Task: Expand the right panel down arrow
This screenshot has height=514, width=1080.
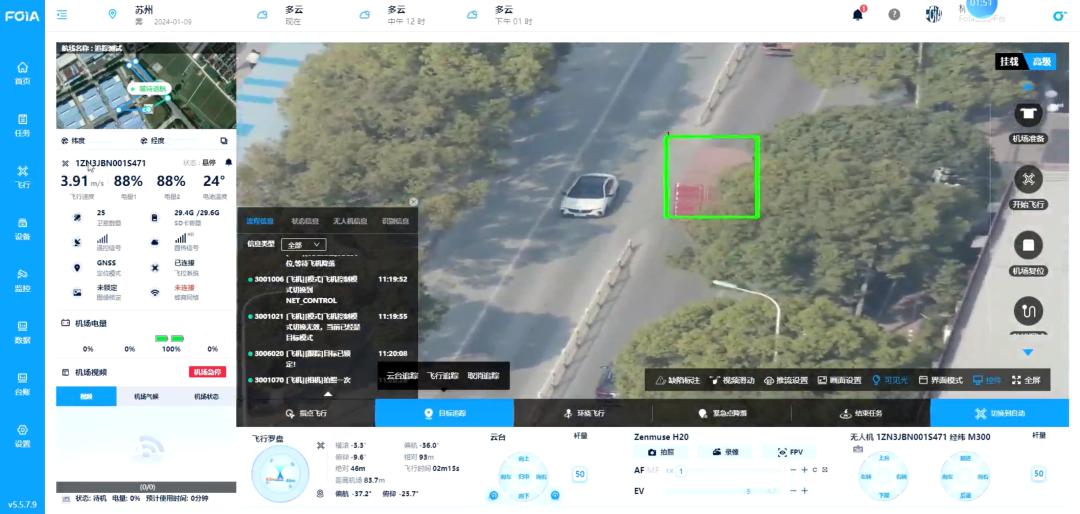Action: click(x=1027, y=352)
